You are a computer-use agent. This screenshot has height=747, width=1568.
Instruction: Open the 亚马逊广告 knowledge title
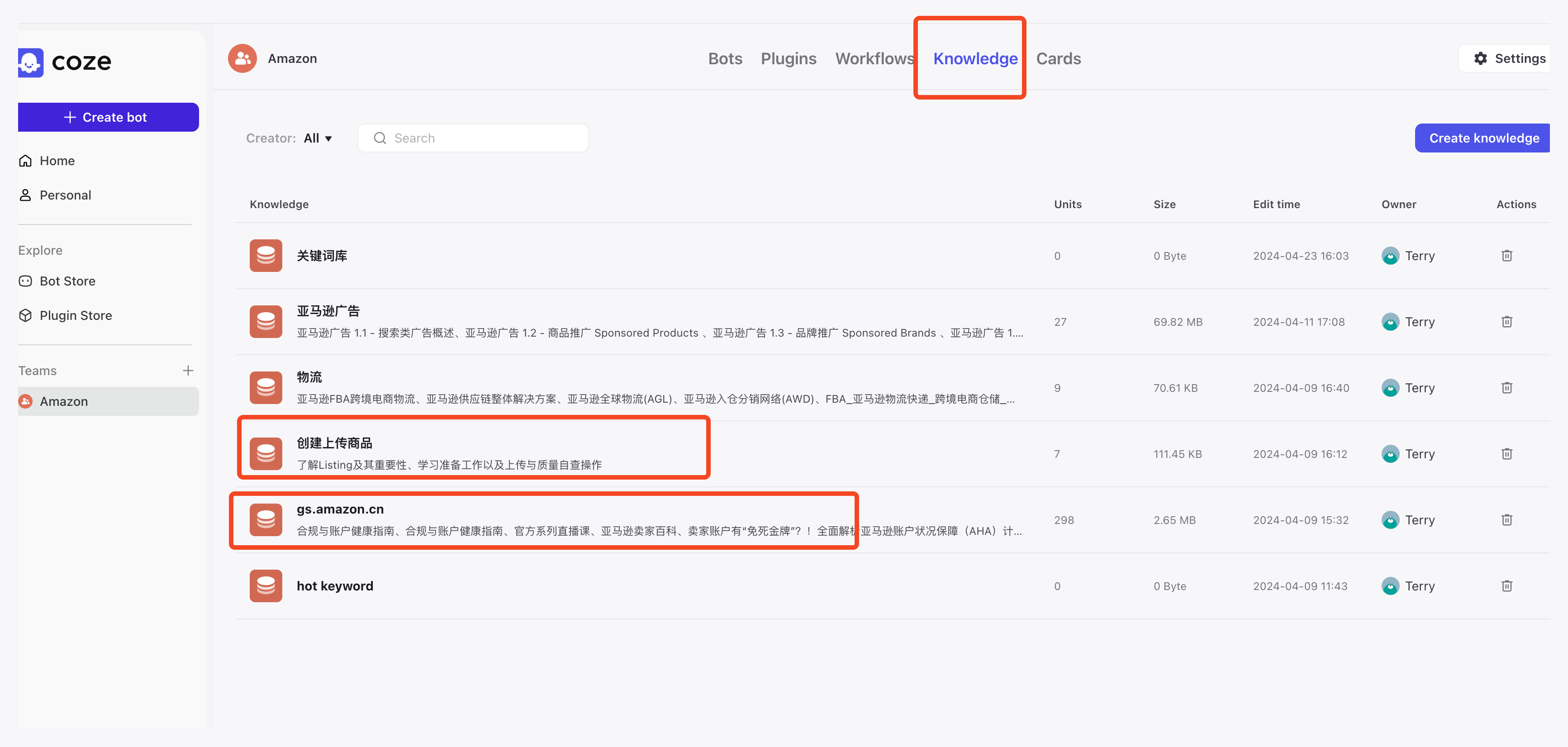click(x=328, y=311)
